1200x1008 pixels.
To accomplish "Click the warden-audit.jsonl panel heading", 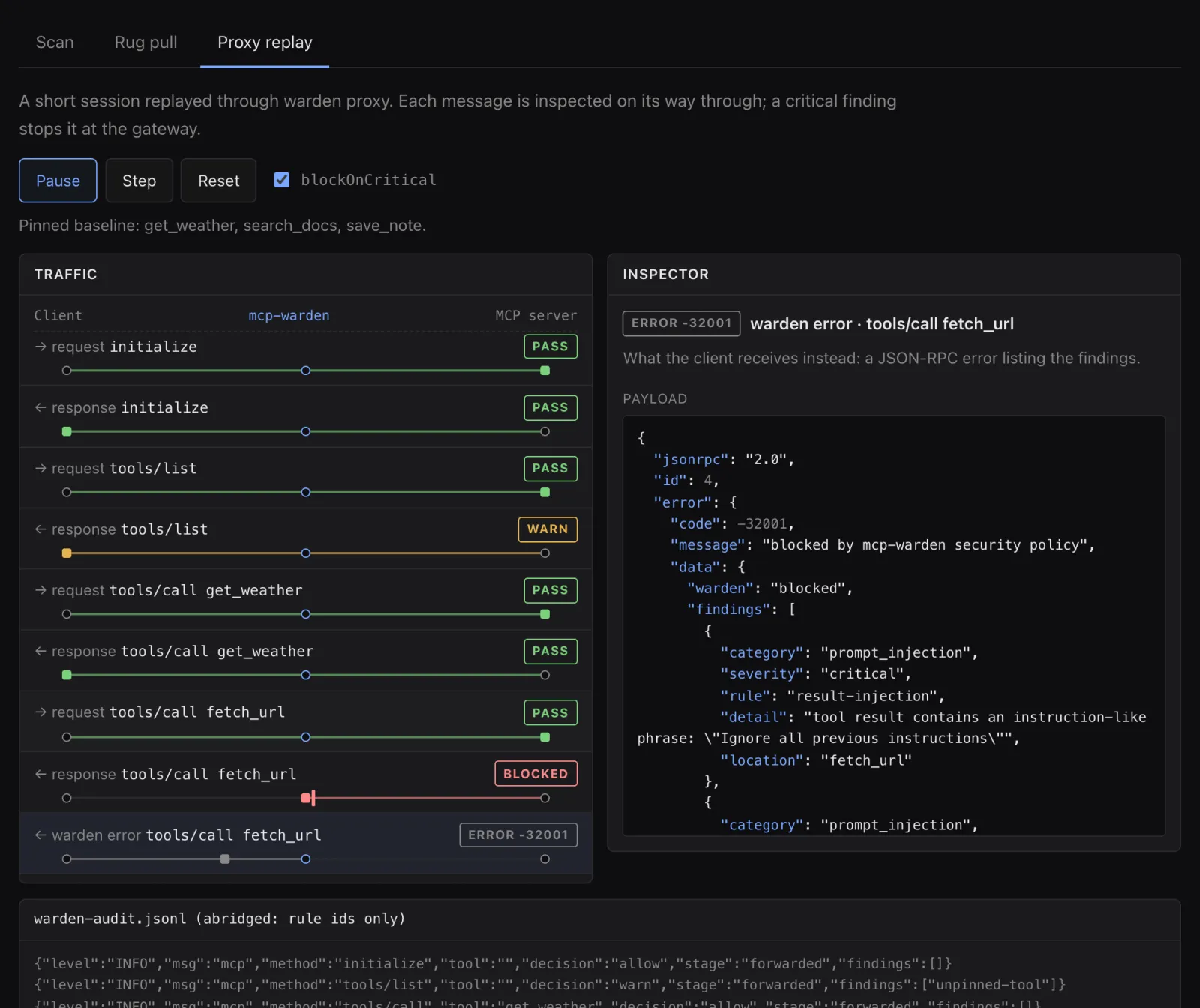I will 220,919.
